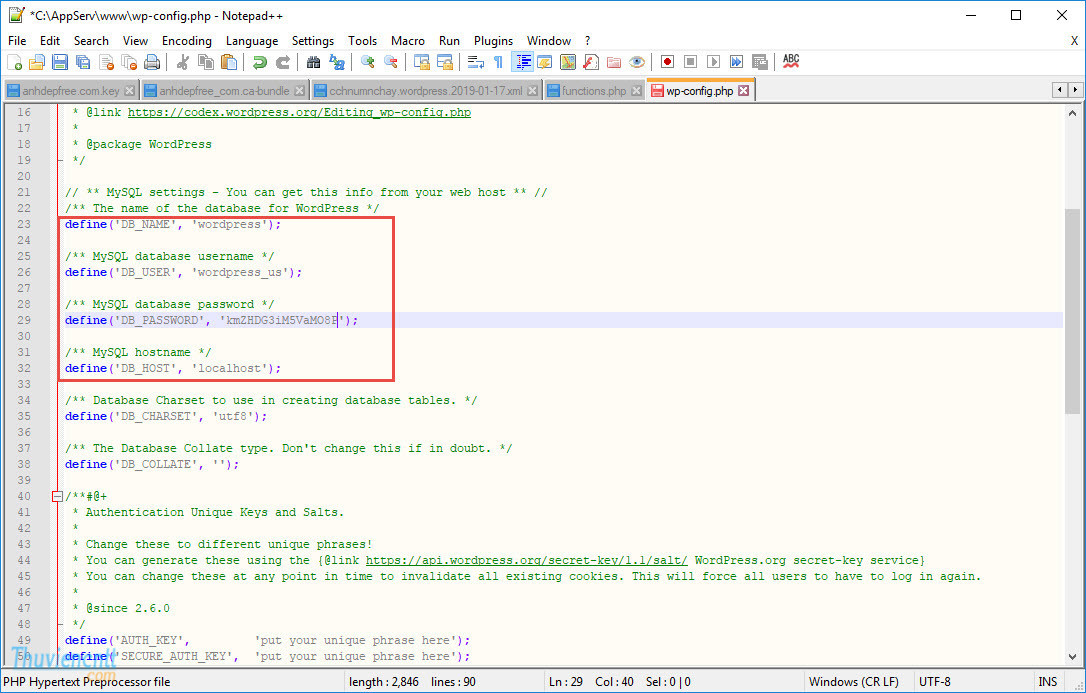The height and width of the screenshot is (693, 1086).
Task: Run the macro multiple times icon
Action: pyautogui.click(x=736, y=62)
